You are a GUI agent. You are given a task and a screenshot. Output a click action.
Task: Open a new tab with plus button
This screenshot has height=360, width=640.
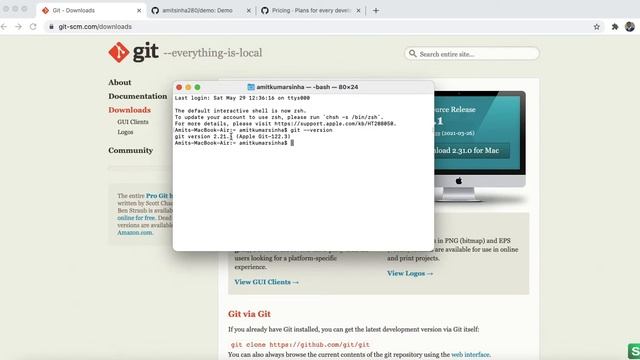pyautogui.click(x=376, y=11)
